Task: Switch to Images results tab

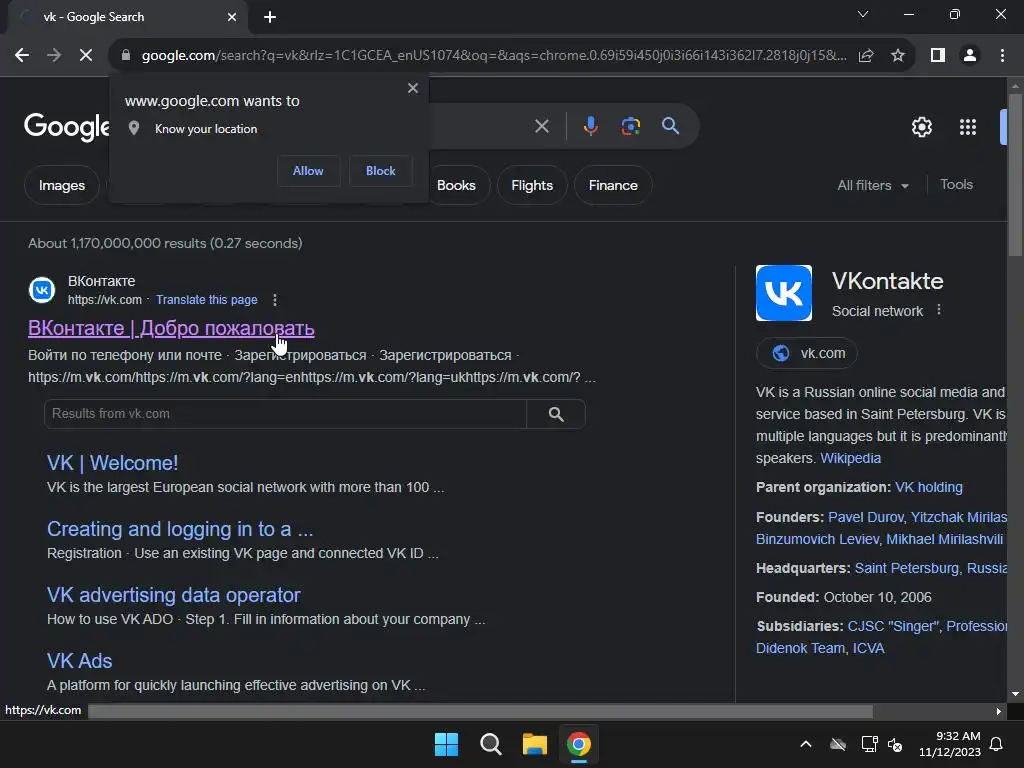Action: [x=62, y=185]
